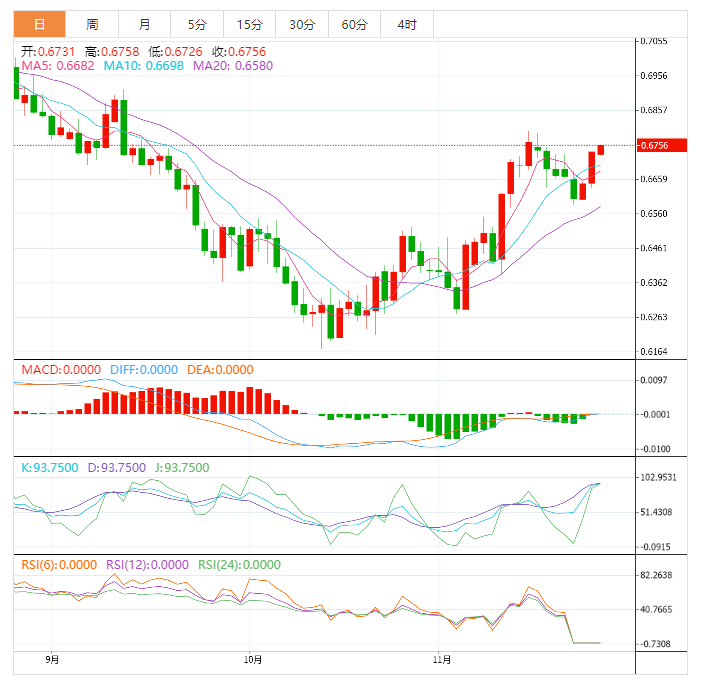Click the DIFF:0.0000 indicator label
The image size is (708, 690).
[144, 370]
